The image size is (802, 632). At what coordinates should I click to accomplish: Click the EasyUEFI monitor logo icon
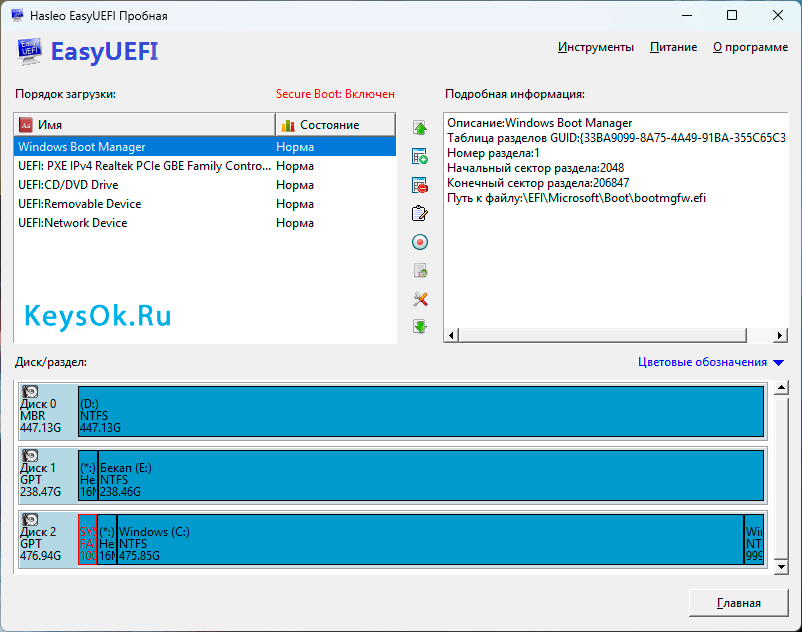pos(30,51)
